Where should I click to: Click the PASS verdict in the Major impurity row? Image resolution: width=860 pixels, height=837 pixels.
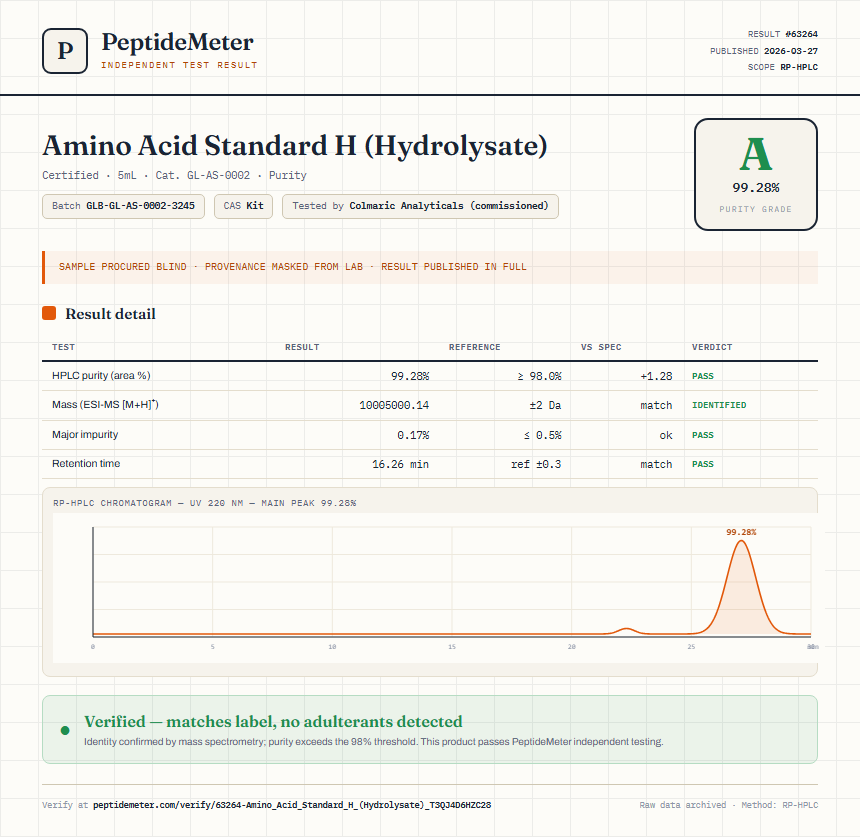[703, 435]
